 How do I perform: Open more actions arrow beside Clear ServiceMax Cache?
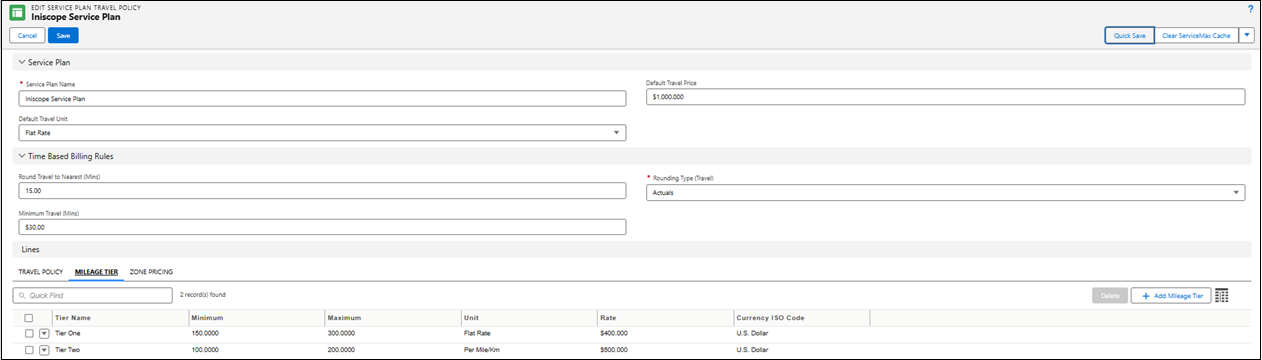point(1246,35)
